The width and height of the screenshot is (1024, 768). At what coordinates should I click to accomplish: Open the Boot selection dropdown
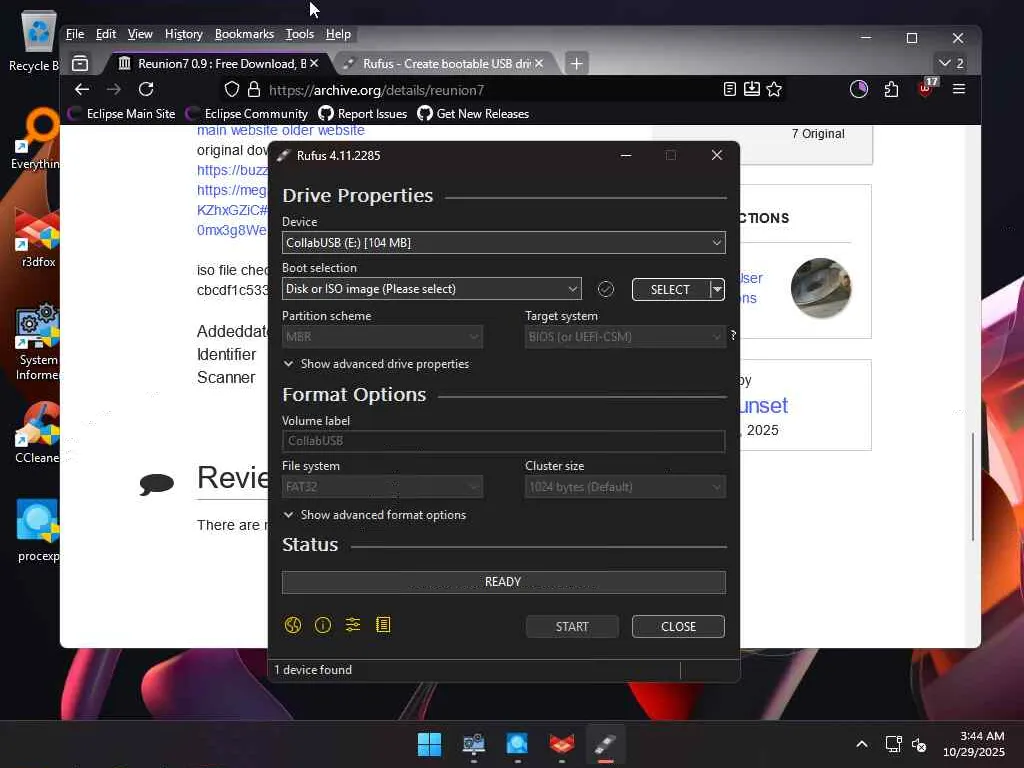(432, 289)
